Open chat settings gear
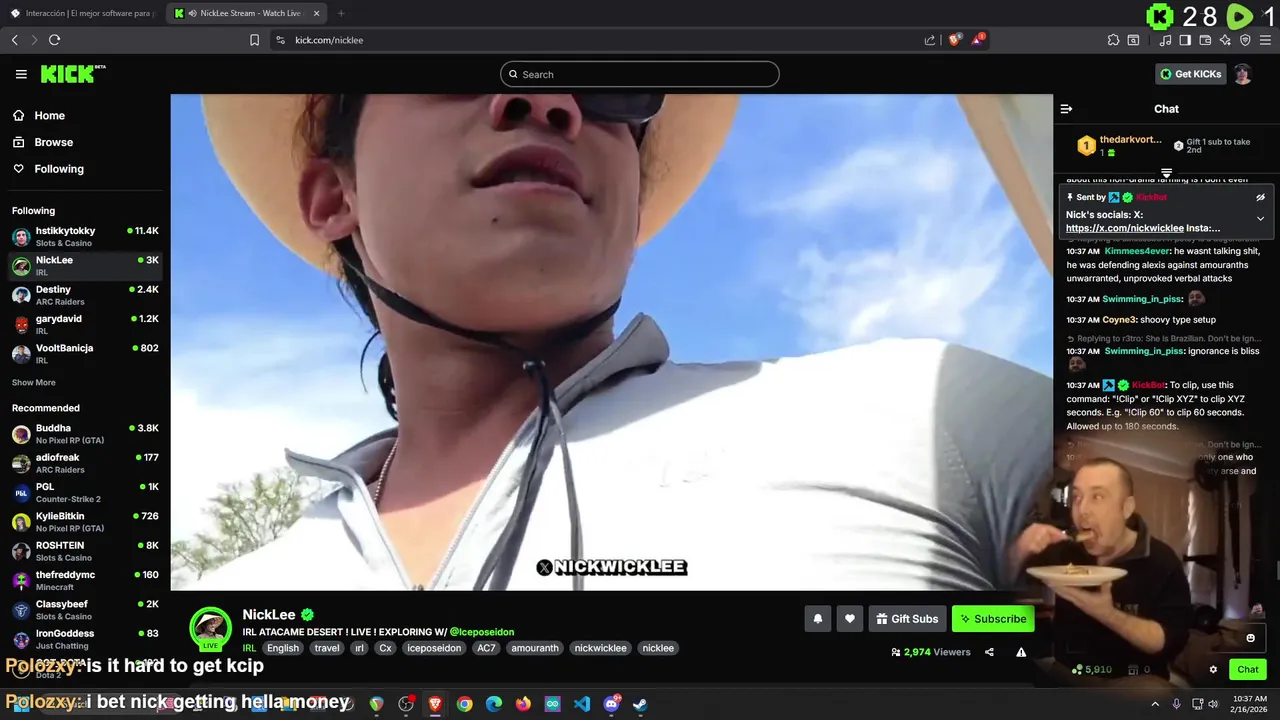The image size is (1280, 720). 1213,669
